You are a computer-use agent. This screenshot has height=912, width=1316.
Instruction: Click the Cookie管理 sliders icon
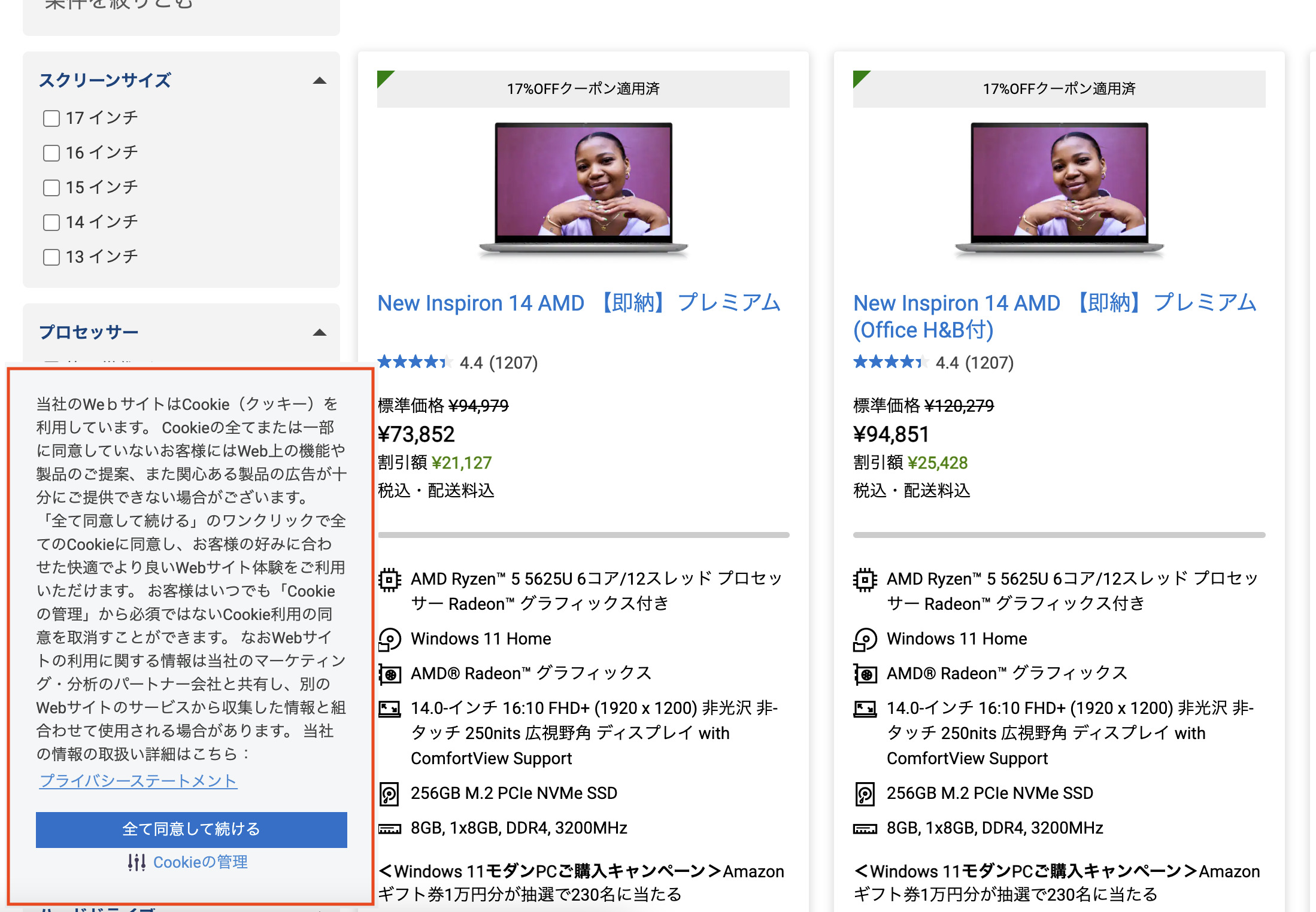(x=137, y=862)
